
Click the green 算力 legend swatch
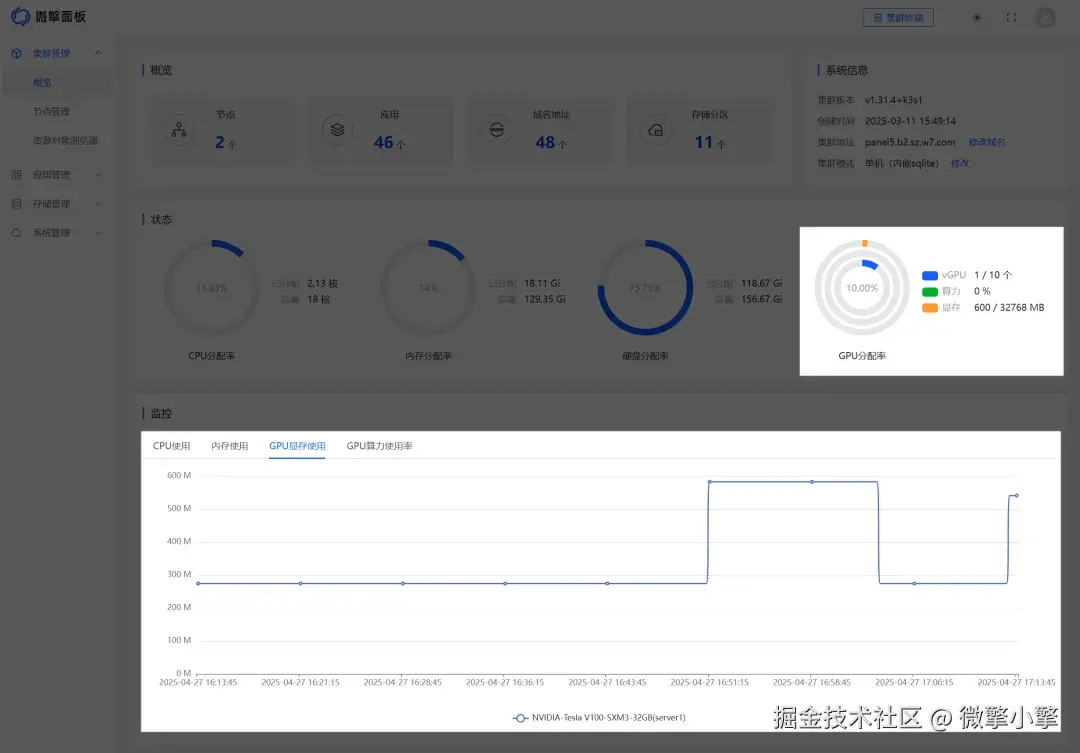pos(930,292)
